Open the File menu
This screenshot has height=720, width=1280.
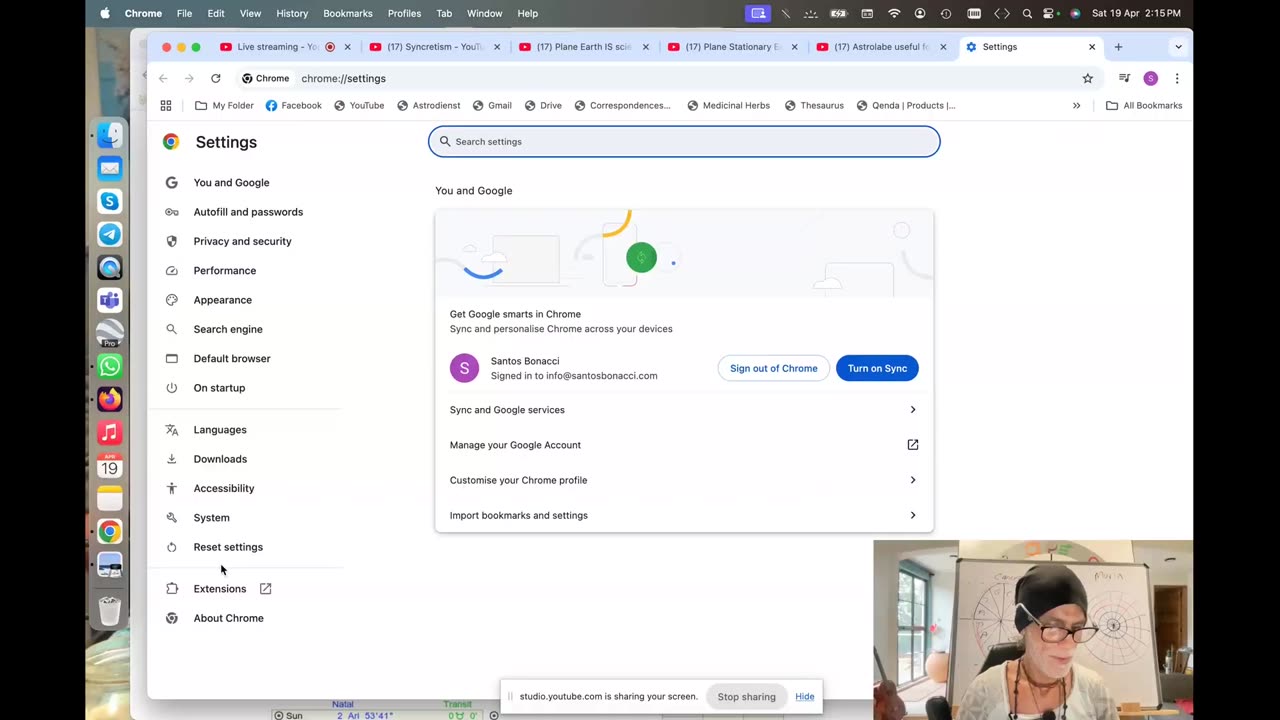tap(184, 13)
